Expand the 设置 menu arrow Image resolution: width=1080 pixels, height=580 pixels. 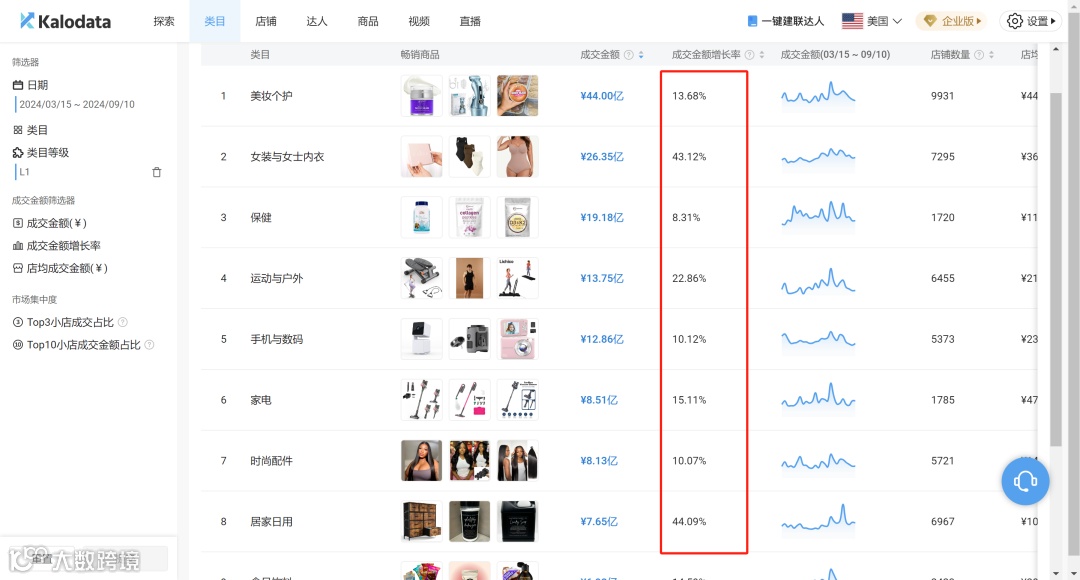[x=1052, y=20]
